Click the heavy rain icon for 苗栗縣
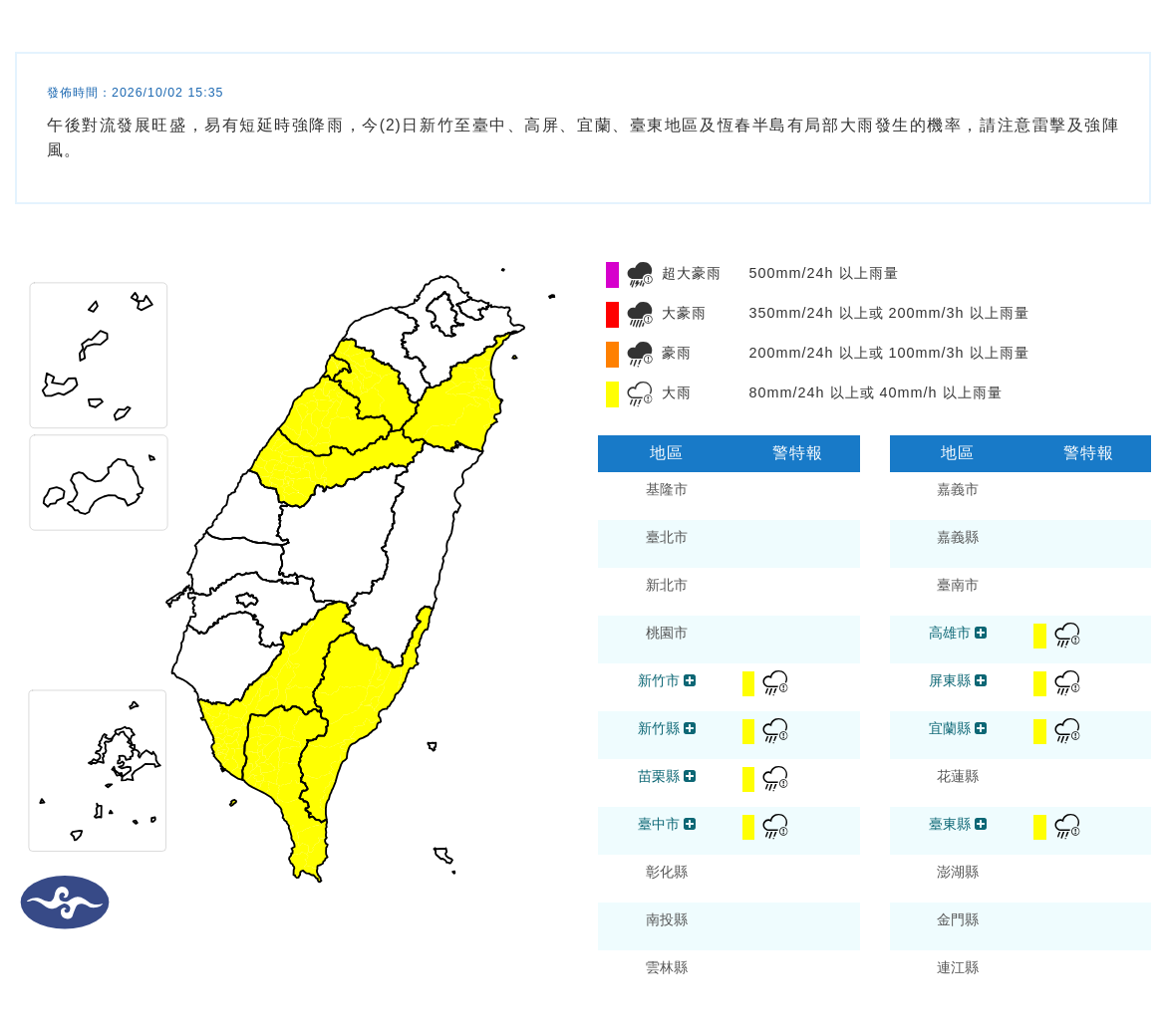This screenshot has height=1036, width=1166. 775,778
